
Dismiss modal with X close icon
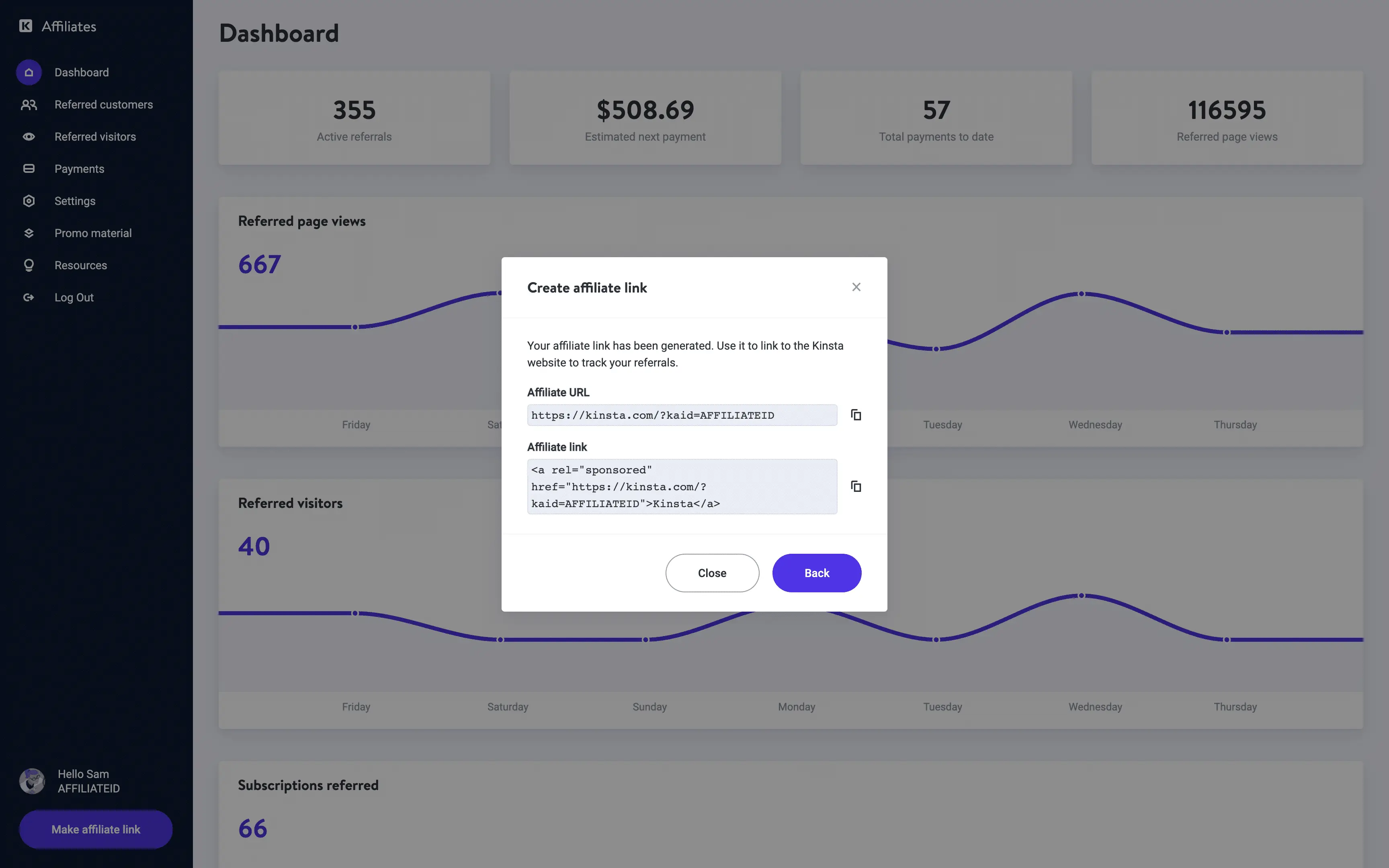coord(857,287)
